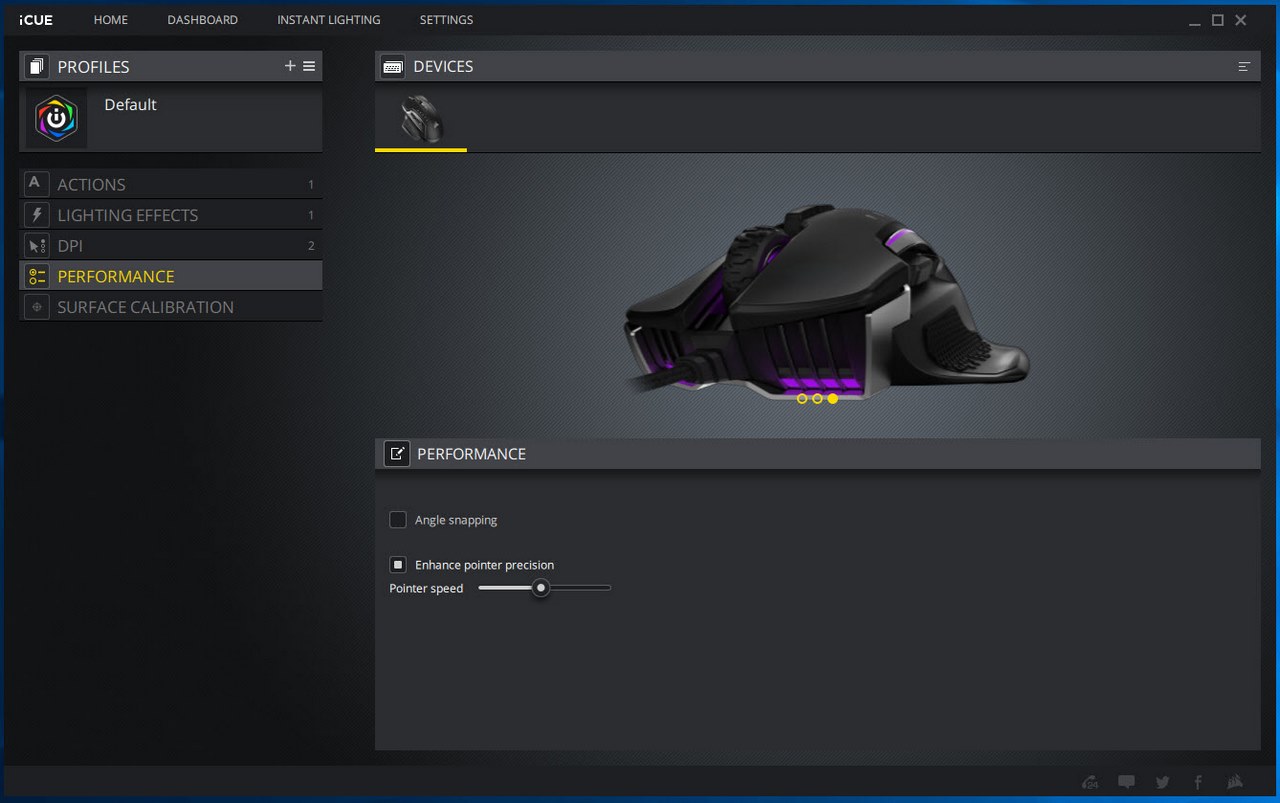Open the DPI section

(x=171, y=246)
